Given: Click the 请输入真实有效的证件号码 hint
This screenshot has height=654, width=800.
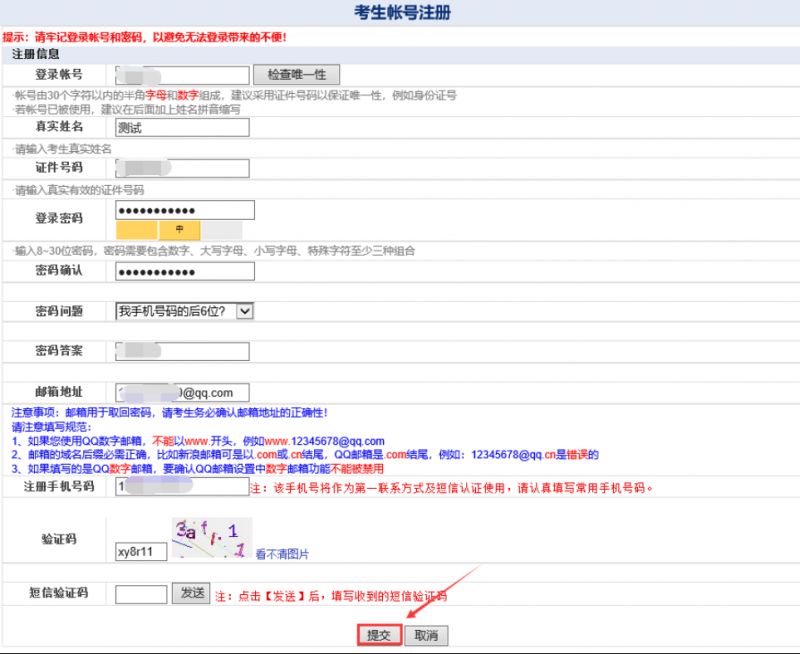Looking at the screenshot, I should point(79,190).
